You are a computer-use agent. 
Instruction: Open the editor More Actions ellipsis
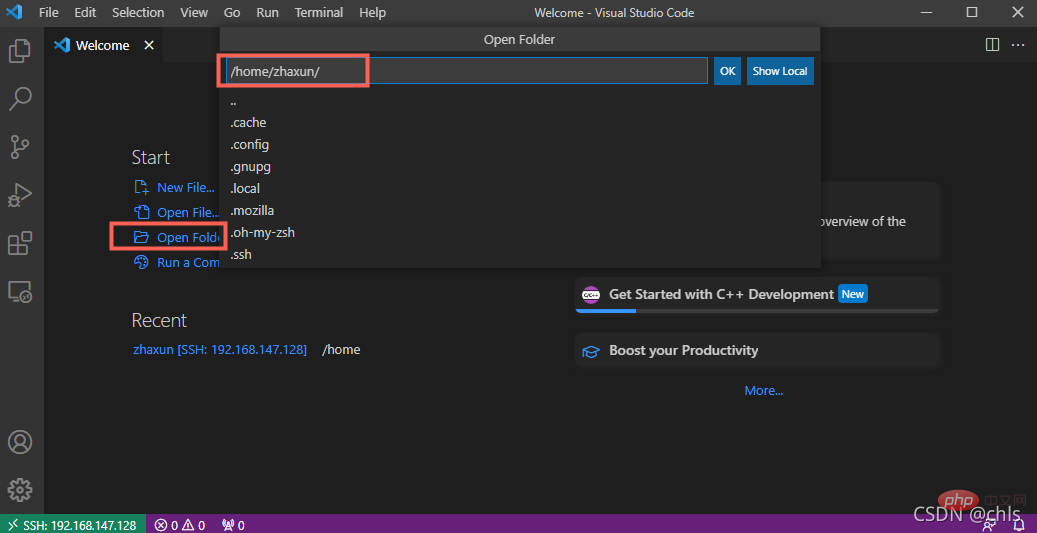[1018, 45]
